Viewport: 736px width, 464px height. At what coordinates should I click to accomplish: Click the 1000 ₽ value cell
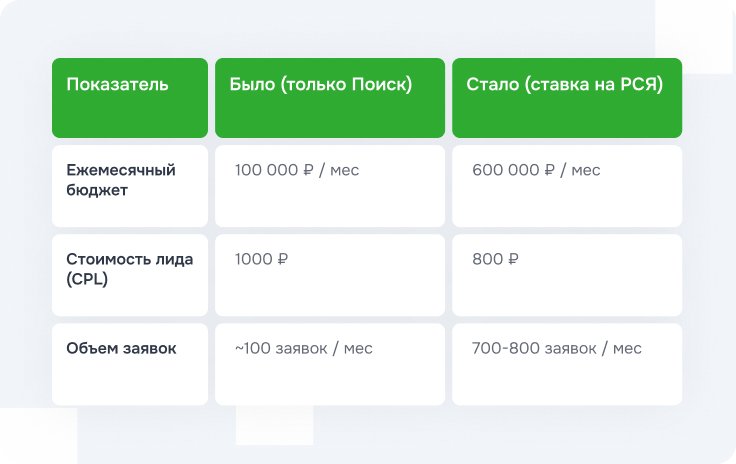[330, 275]
